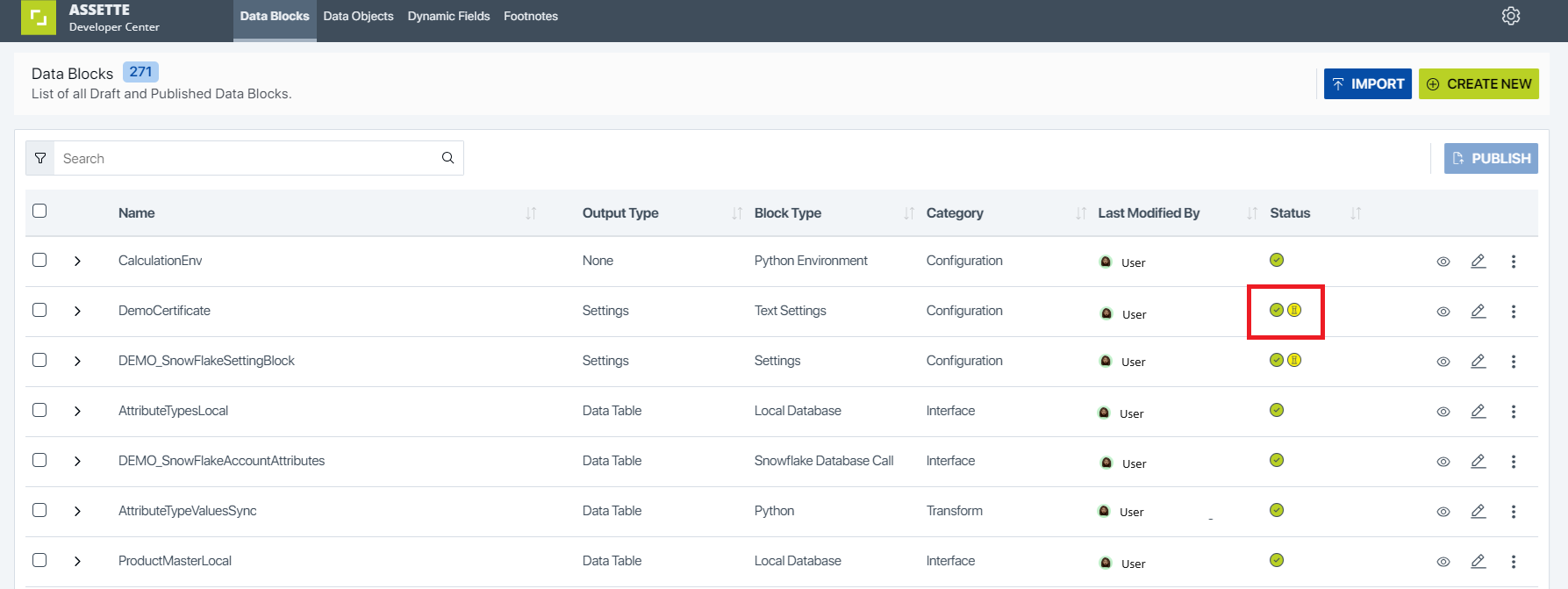Edit the AttributeTypeValuesSync block
Image resolution: width=1568 pixels, height=589 pixels.
click(1479, 512)
